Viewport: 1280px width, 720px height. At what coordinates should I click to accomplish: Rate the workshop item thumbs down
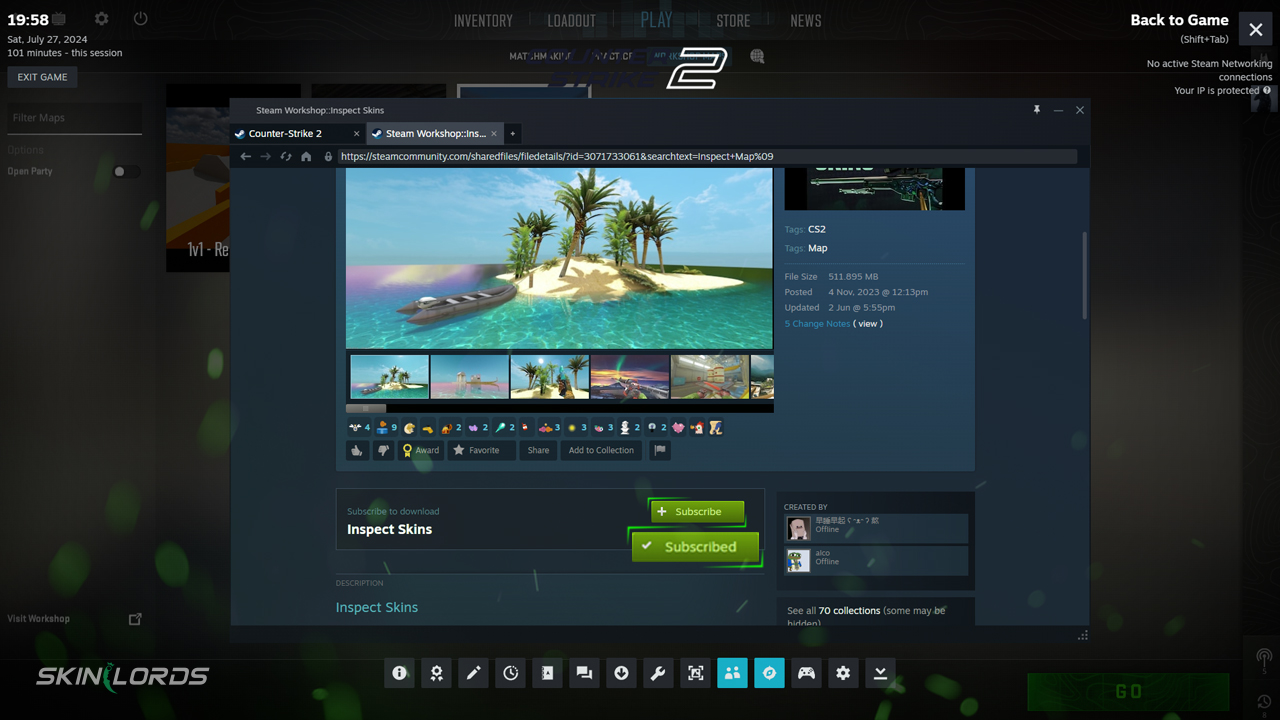tap(383, 450)
